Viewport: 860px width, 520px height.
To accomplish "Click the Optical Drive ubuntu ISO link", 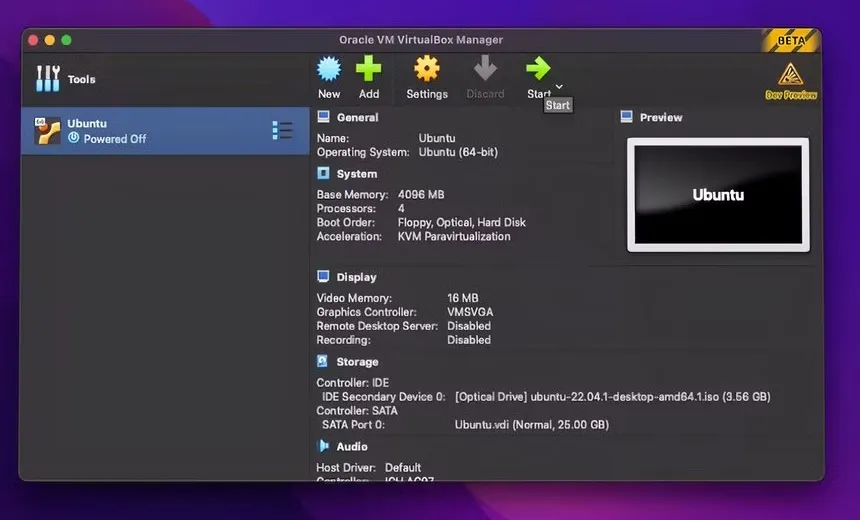I will 612,397.
